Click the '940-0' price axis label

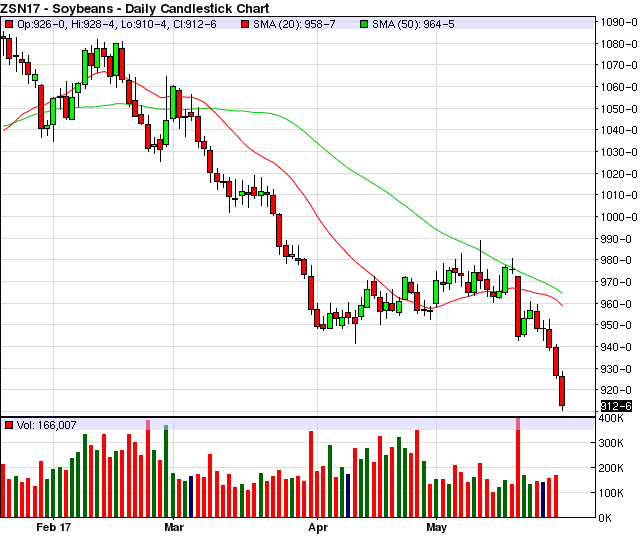tap(616, 347)
